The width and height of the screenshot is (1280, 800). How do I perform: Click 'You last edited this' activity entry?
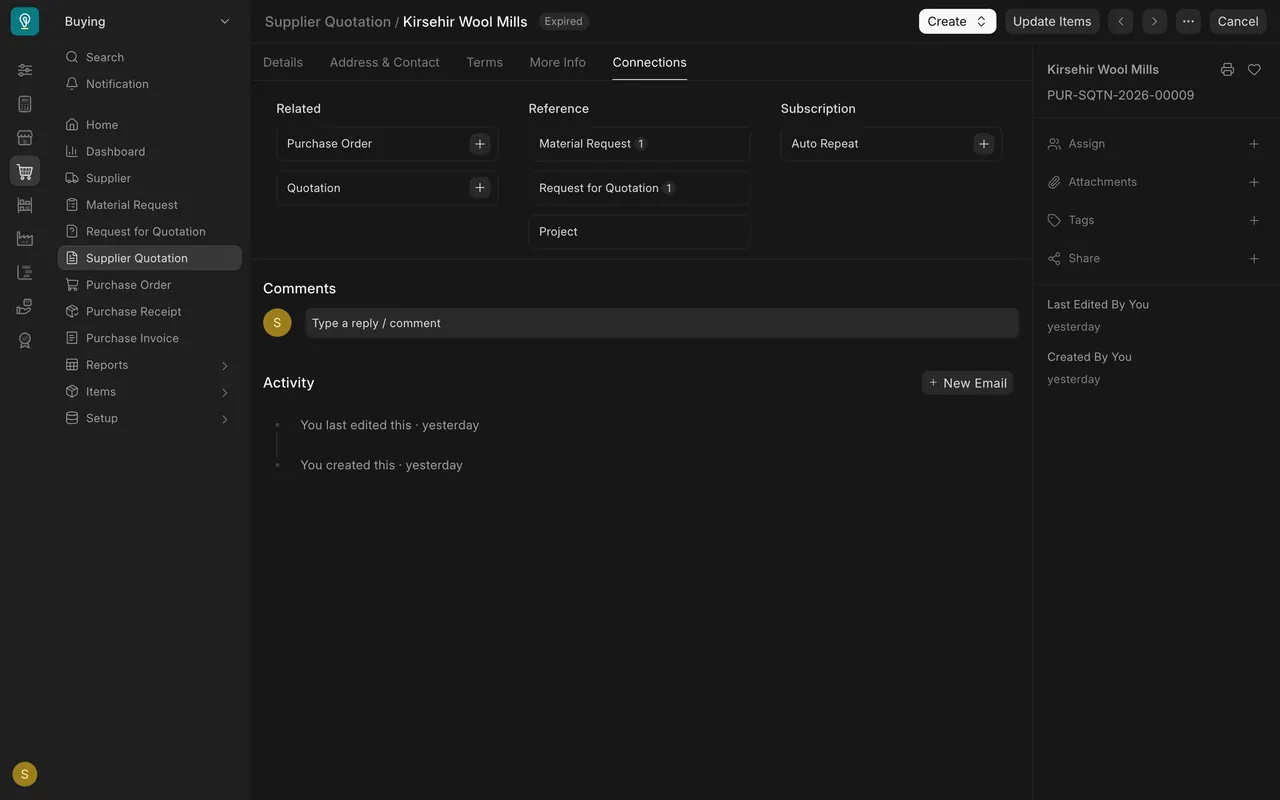[390, 425]
